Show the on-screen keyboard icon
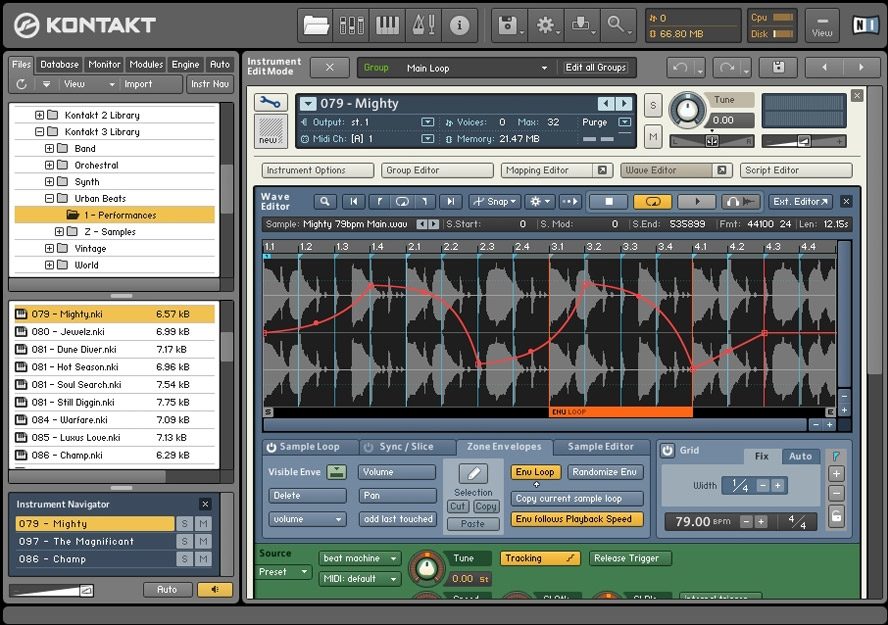888x625 pixels. click(x=387, y=25)
